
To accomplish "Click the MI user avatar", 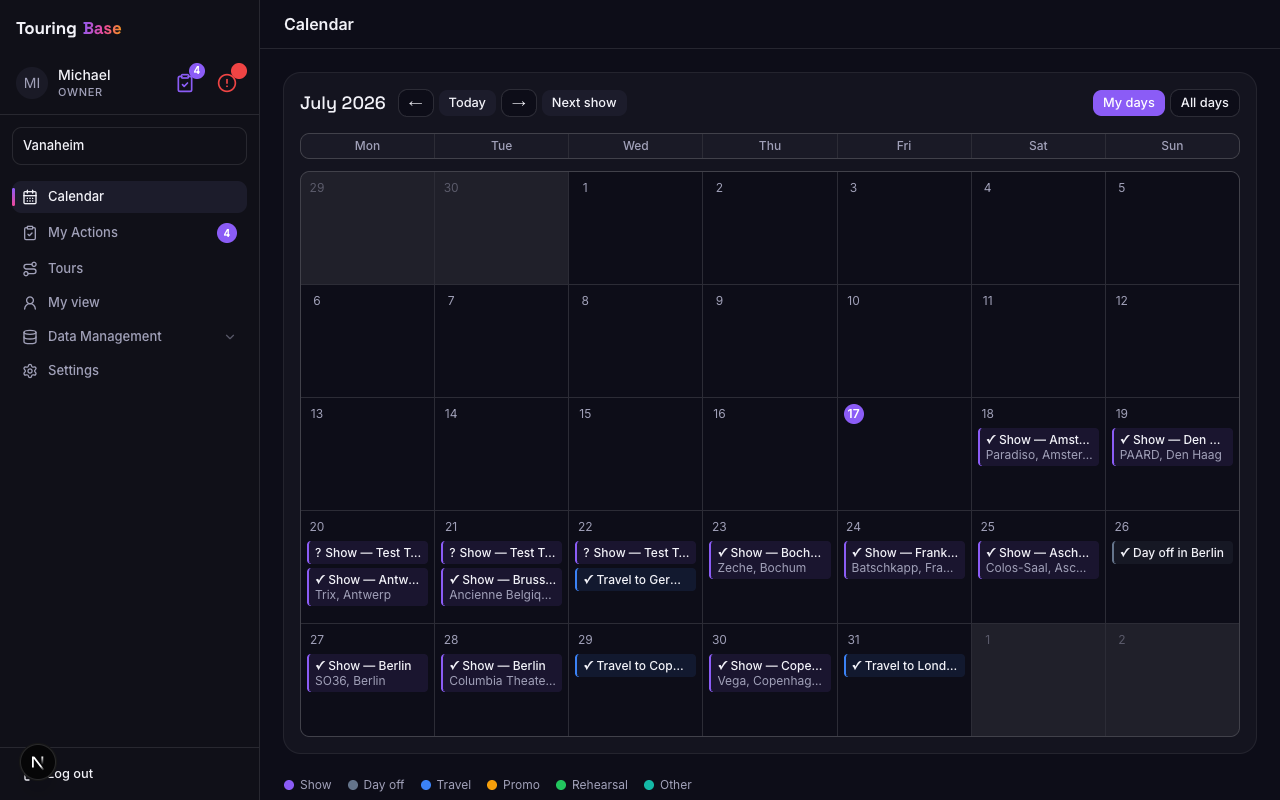I will (x=32, y=83).
